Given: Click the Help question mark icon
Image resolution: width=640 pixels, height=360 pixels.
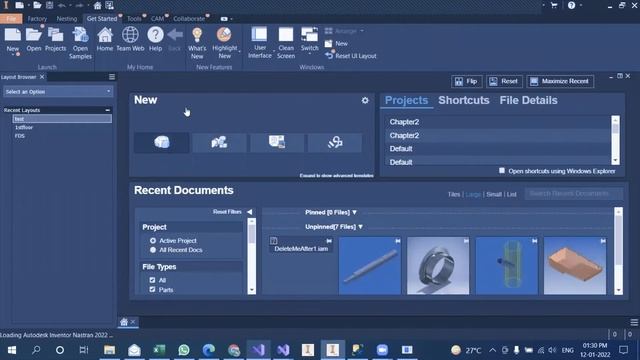Looking at the screenshot, I should tap(155, 35).
